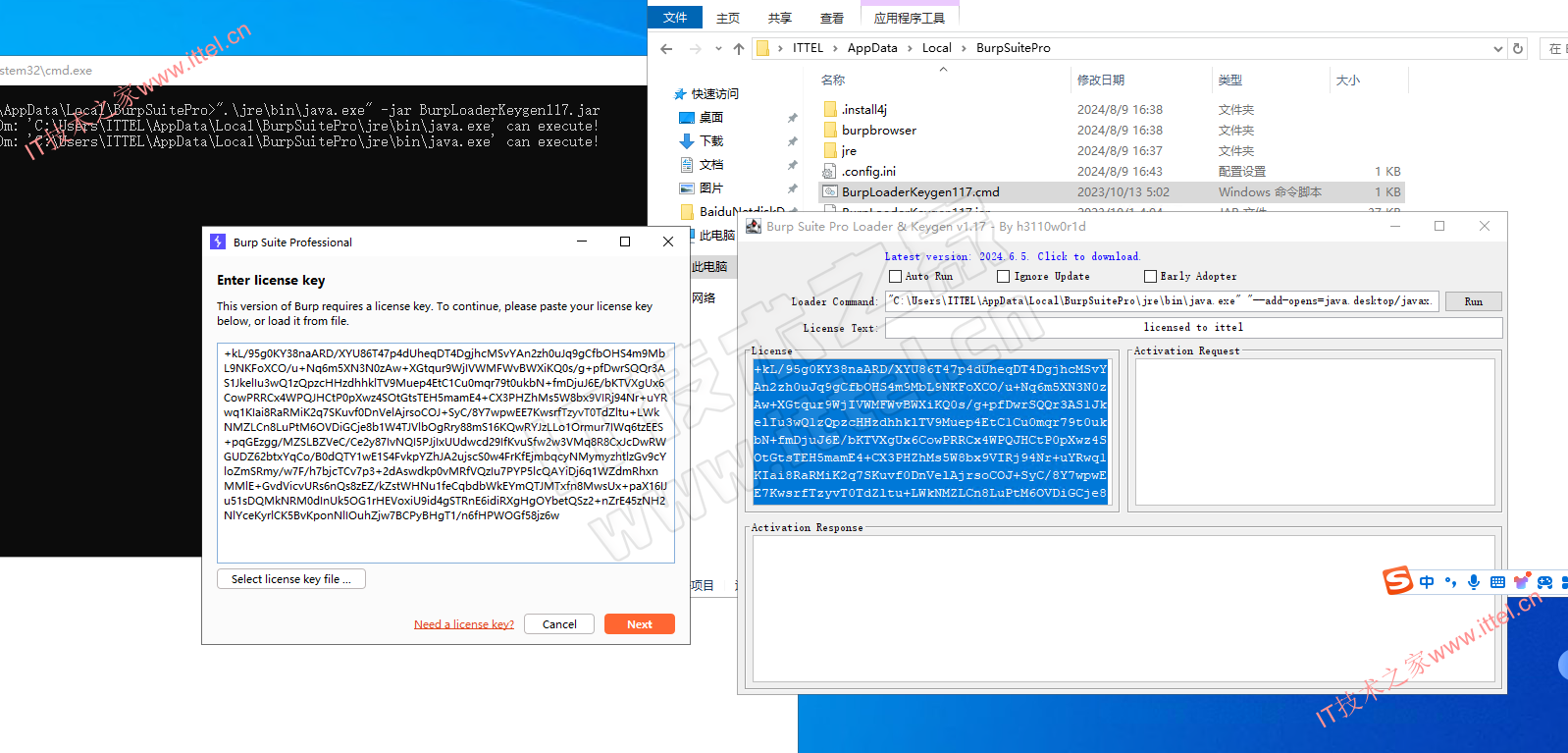Enable the Auto Run checkbox
Screen dimensions: 1568x753
pyautogui.click(x=895, y=277)
